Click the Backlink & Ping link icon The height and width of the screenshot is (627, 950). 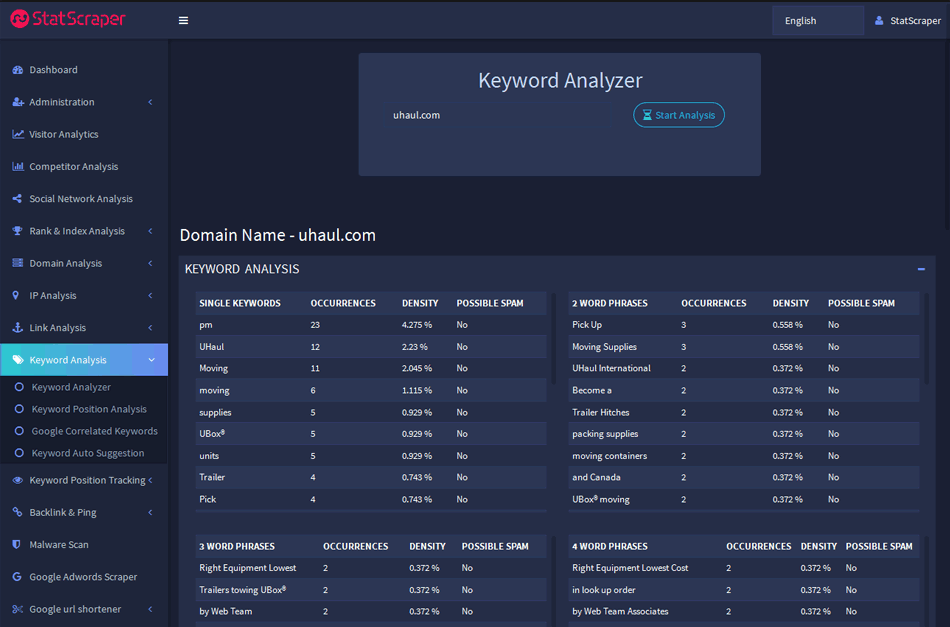pos(18,512)
